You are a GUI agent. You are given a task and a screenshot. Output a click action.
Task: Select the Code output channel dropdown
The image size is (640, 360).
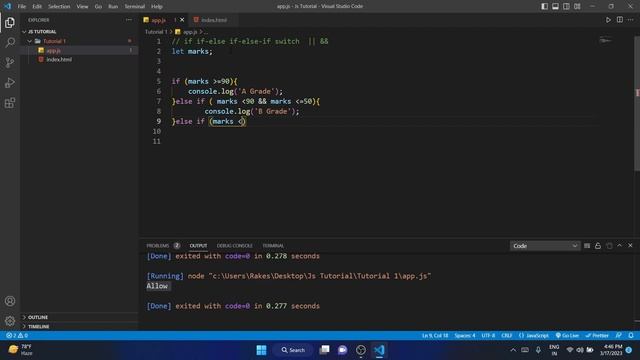544,246
